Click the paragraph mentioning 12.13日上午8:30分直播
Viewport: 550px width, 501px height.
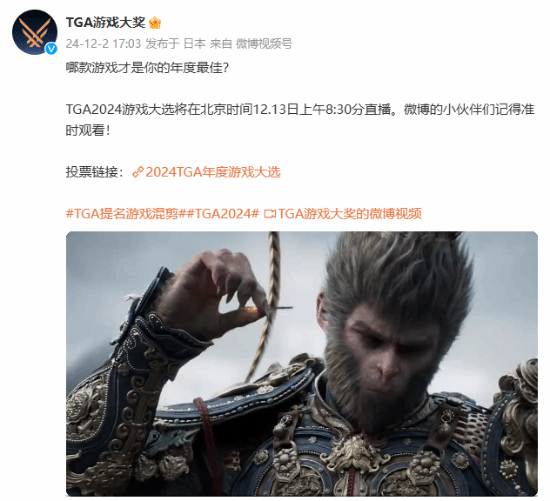pyautogui.click(x=300, y=120)
